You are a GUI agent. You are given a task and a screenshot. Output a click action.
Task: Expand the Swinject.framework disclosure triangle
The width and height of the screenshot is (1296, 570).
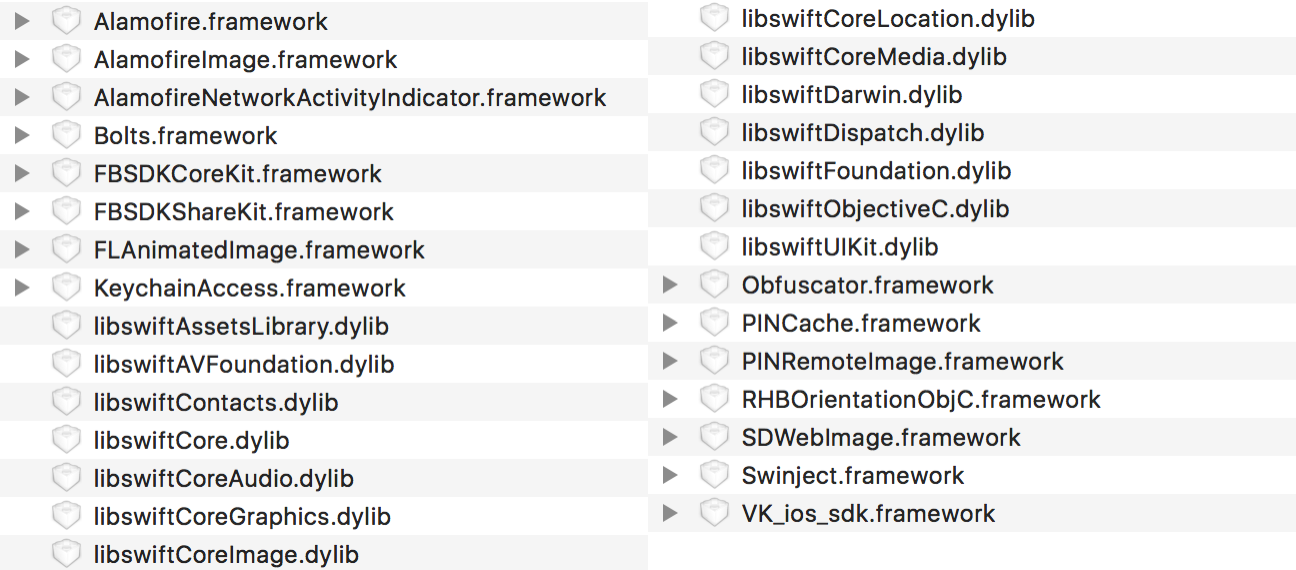point(670,475)
